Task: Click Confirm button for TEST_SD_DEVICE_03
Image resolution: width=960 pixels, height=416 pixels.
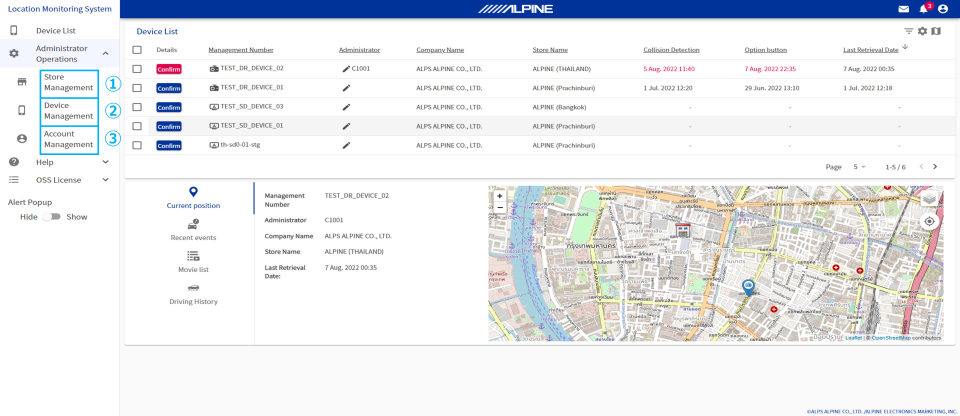Action: pos(168,107)
